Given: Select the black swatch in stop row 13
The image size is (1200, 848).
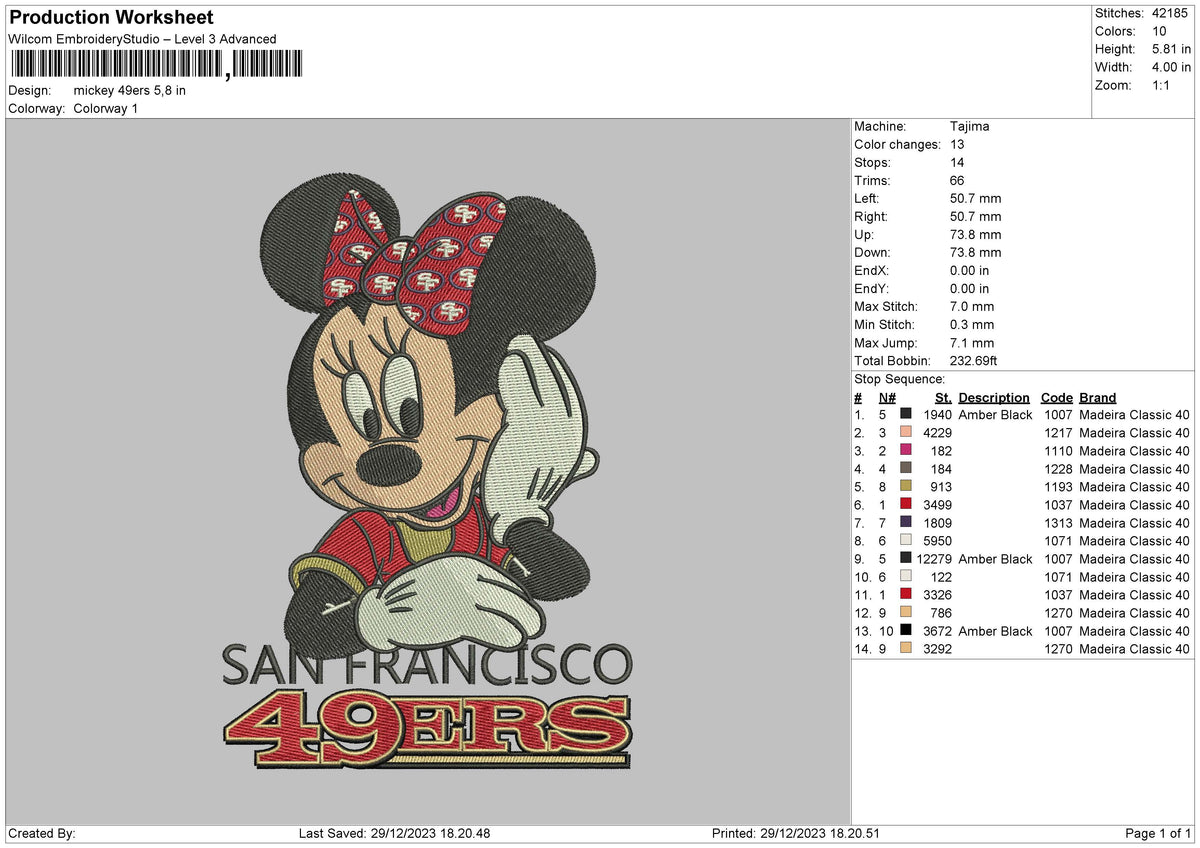Looking at the screenshot, I should (x=906, y=629).
